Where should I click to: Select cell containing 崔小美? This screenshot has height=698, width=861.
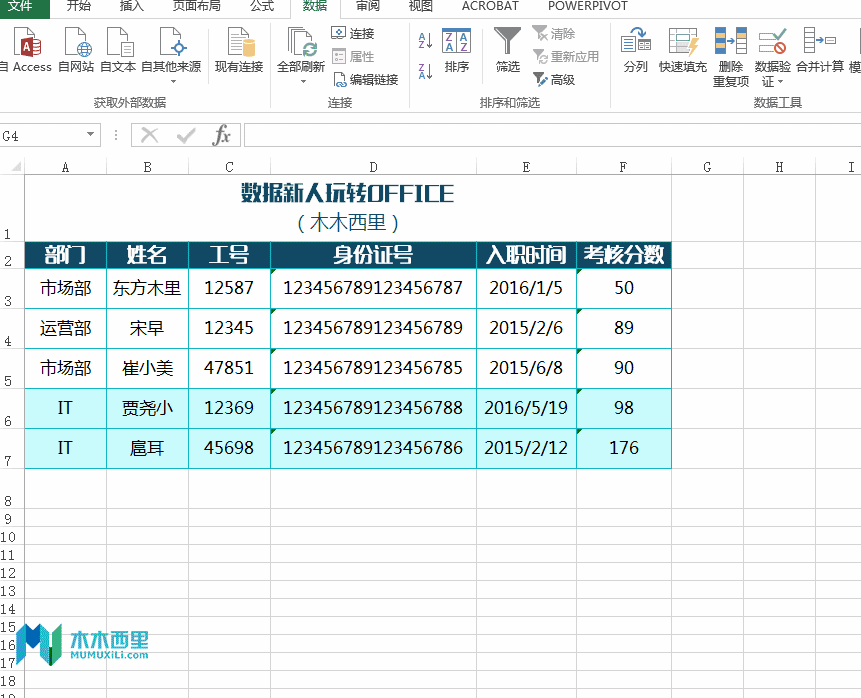coord(147,368)
